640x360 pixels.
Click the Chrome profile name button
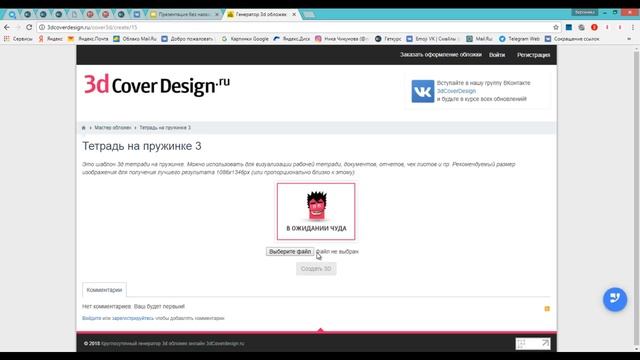click(x=584, y=12)
